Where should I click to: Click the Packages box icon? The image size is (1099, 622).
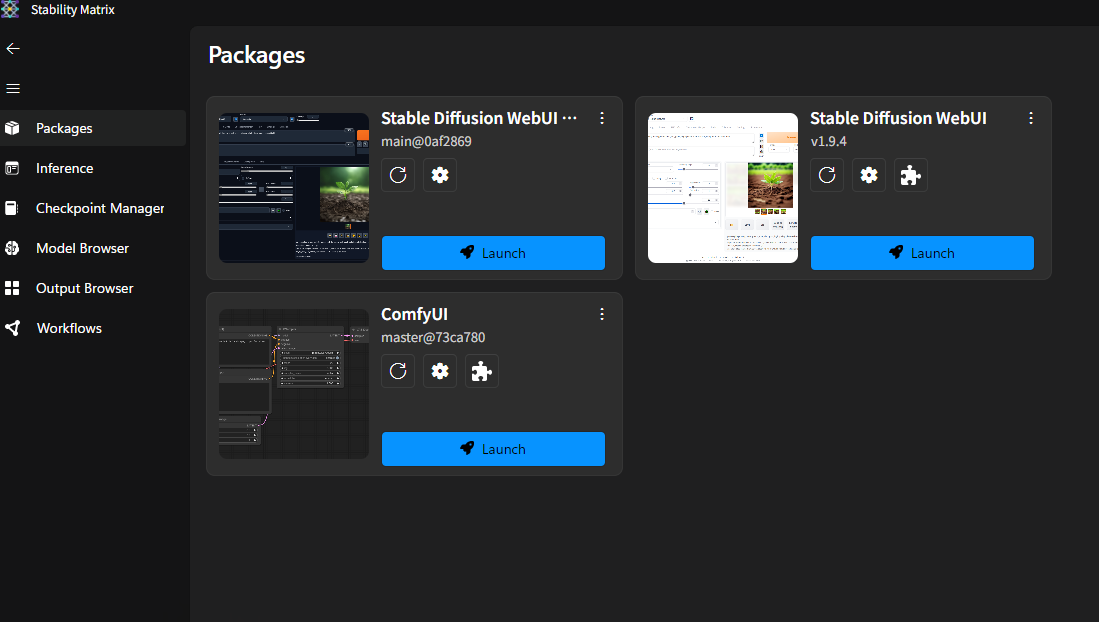(x=12, y=128)
